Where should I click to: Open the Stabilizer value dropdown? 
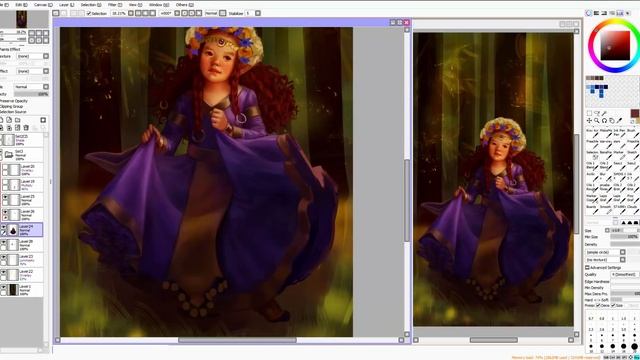click(258, 13)
